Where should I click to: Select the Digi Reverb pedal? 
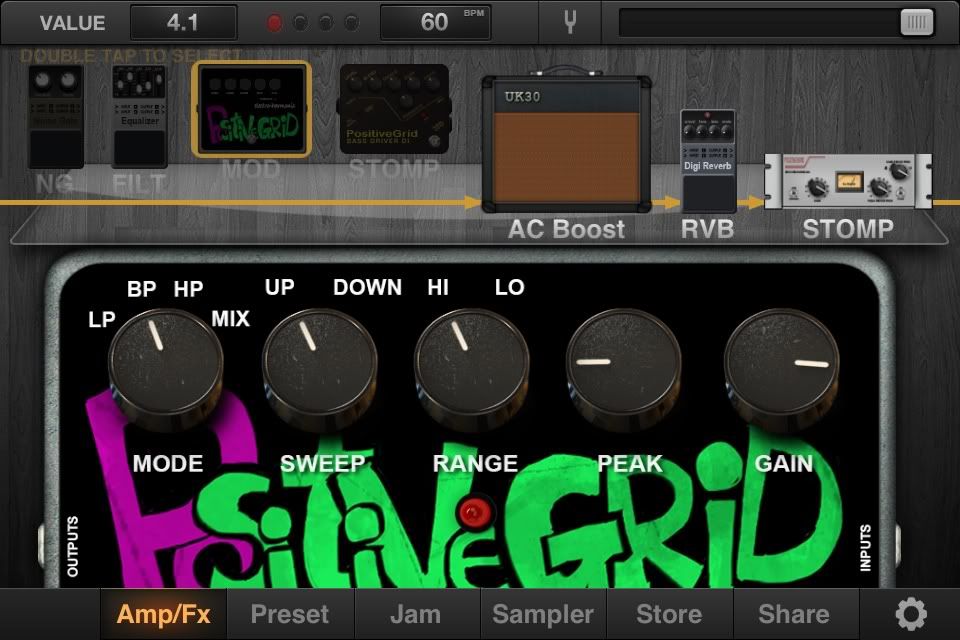coord(708,160)
